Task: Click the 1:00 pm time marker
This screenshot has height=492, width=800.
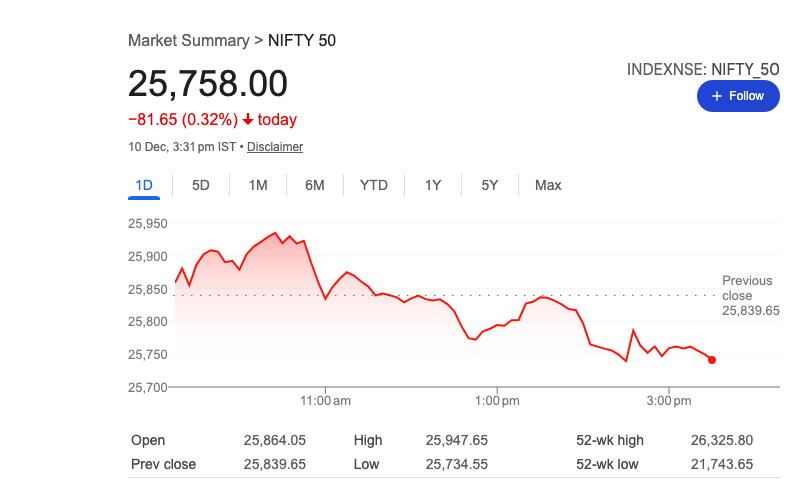Action: 497,401
